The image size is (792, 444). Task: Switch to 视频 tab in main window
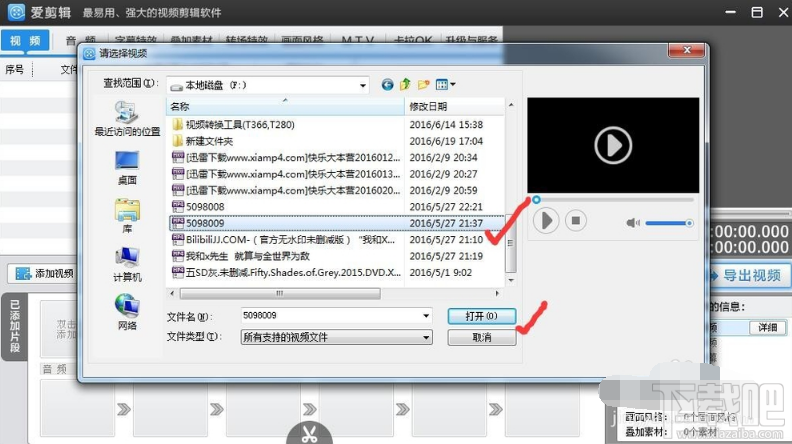coord(25,40)
